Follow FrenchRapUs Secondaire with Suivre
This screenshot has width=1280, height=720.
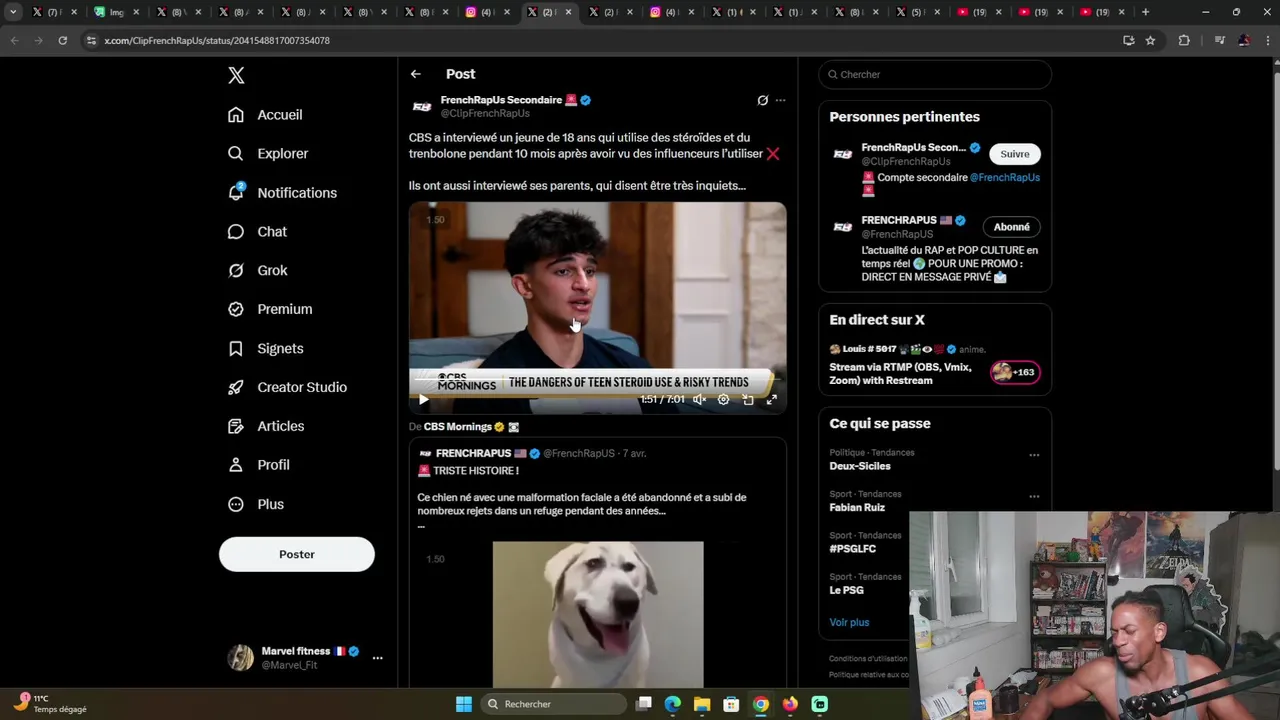(1015, 154)
